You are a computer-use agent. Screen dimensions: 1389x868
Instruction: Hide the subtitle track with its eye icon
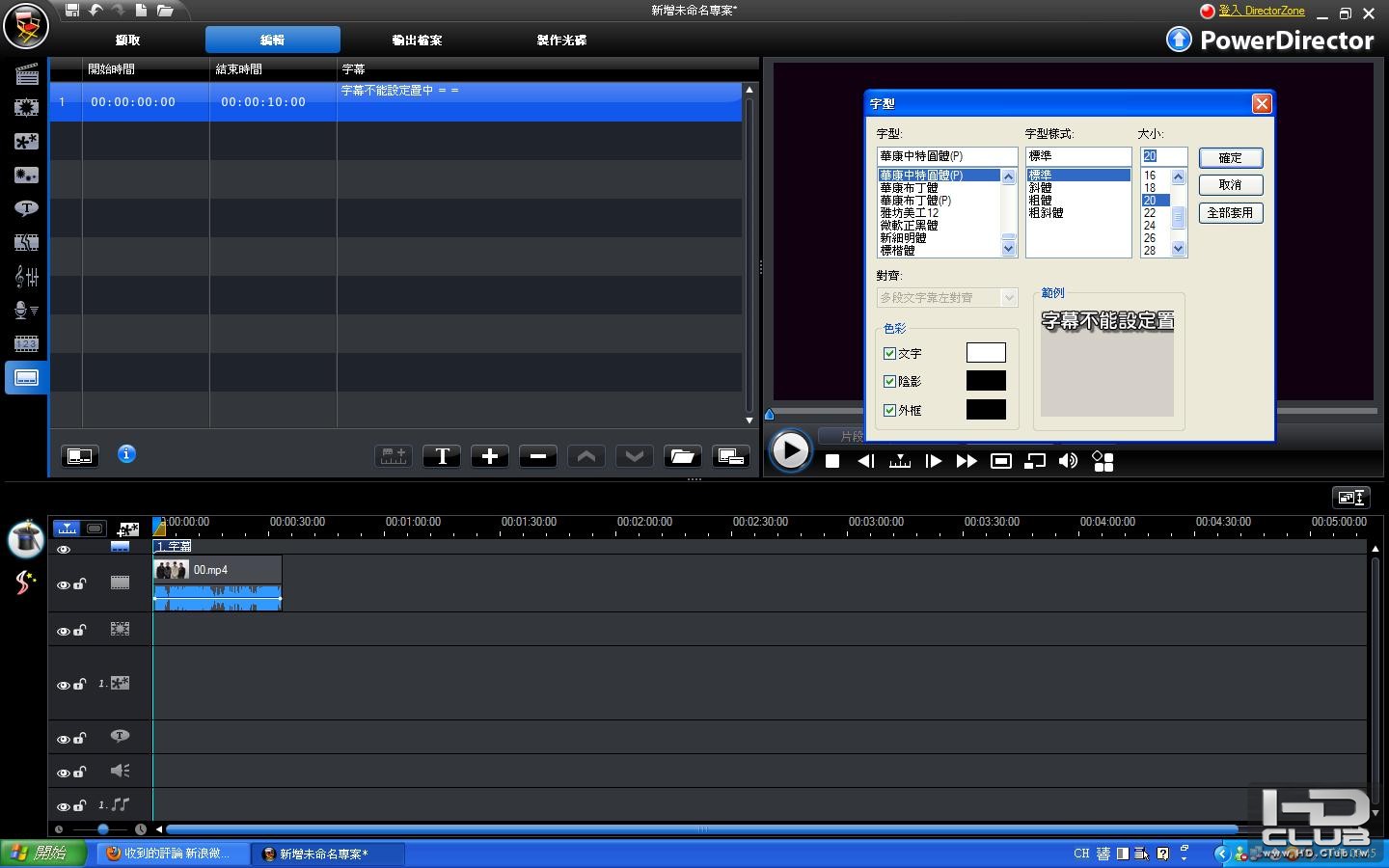[x=64, y=550]
